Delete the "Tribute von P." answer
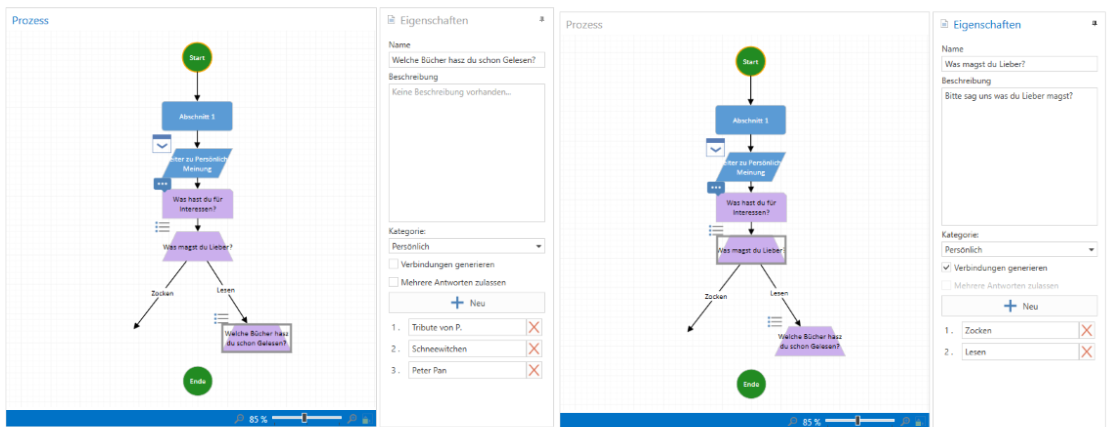This screenshot has height=427, width=1107. (x=534, y=327)
